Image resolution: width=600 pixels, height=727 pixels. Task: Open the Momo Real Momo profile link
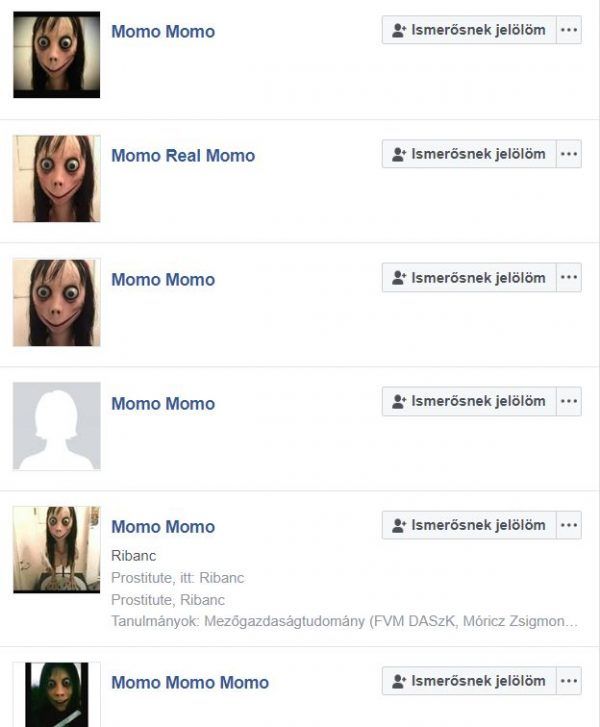click(x=183, y=155)
